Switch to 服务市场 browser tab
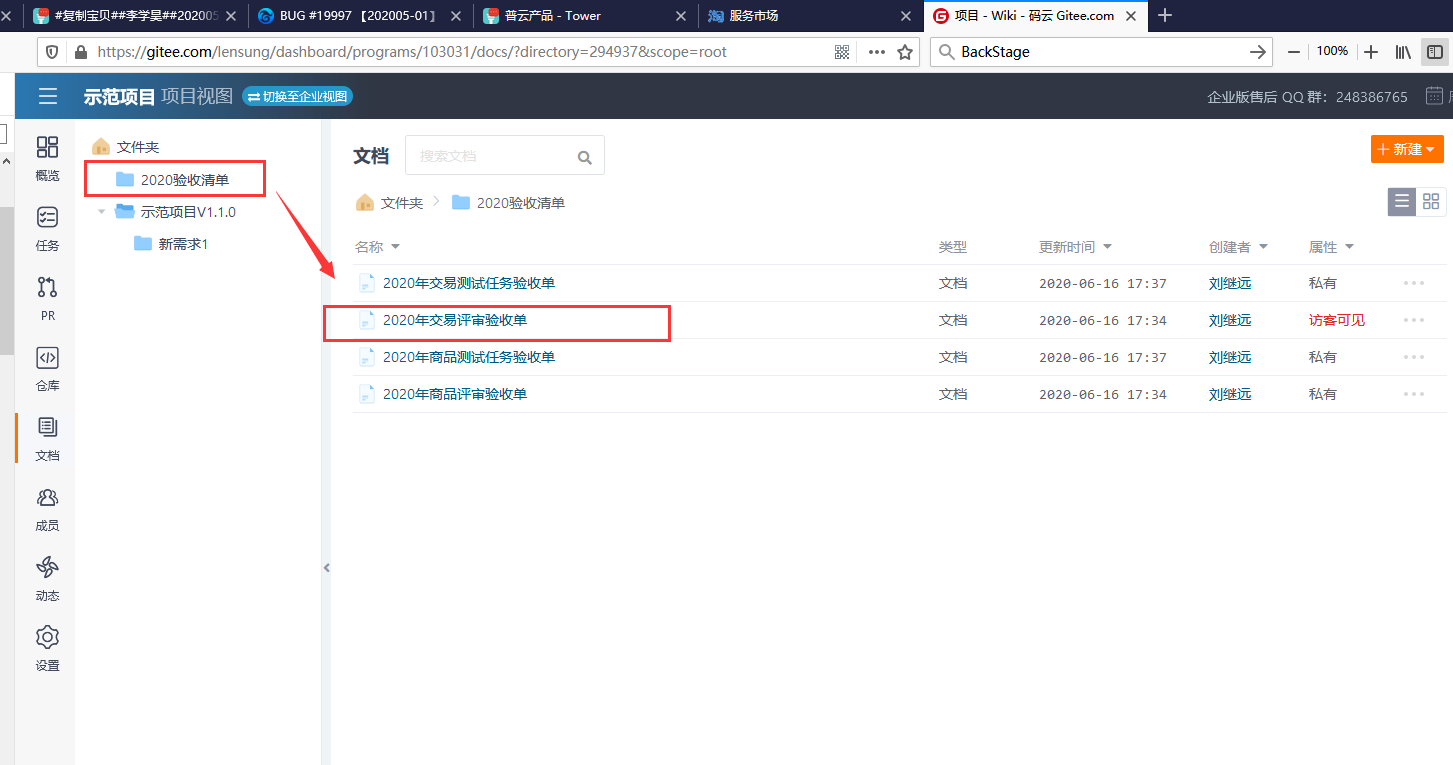 point(809,16)
